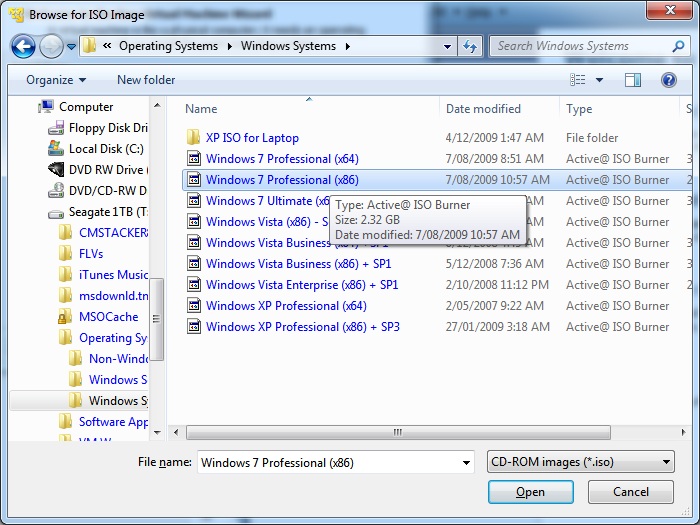The image size is (700, 525).
Task: Select the Non-Windows subfolder in tree
Action: pyautogui.click(x=118, y=358)
